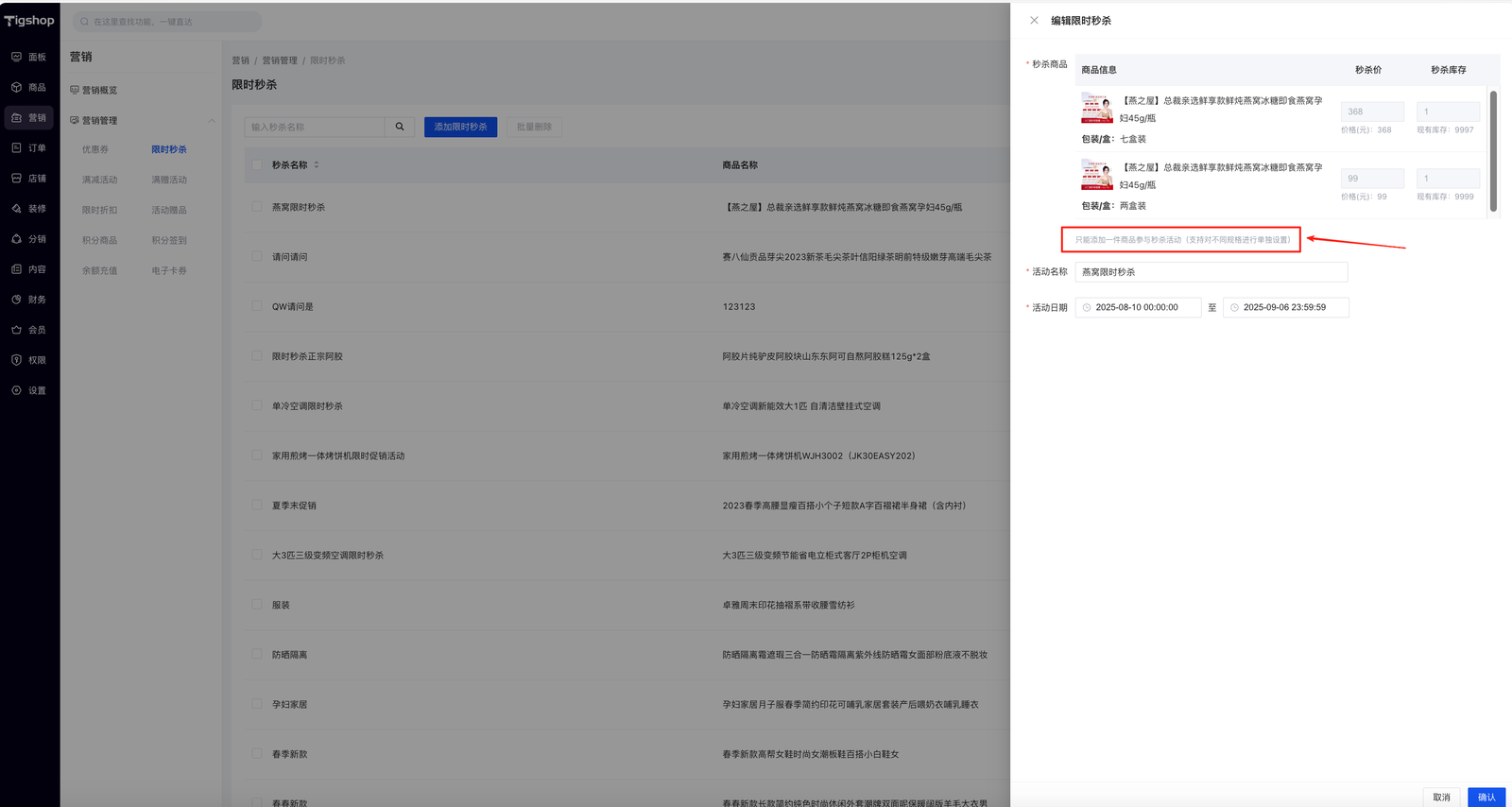Select the 订单 orders icon in sidebar

click(17, 147)
